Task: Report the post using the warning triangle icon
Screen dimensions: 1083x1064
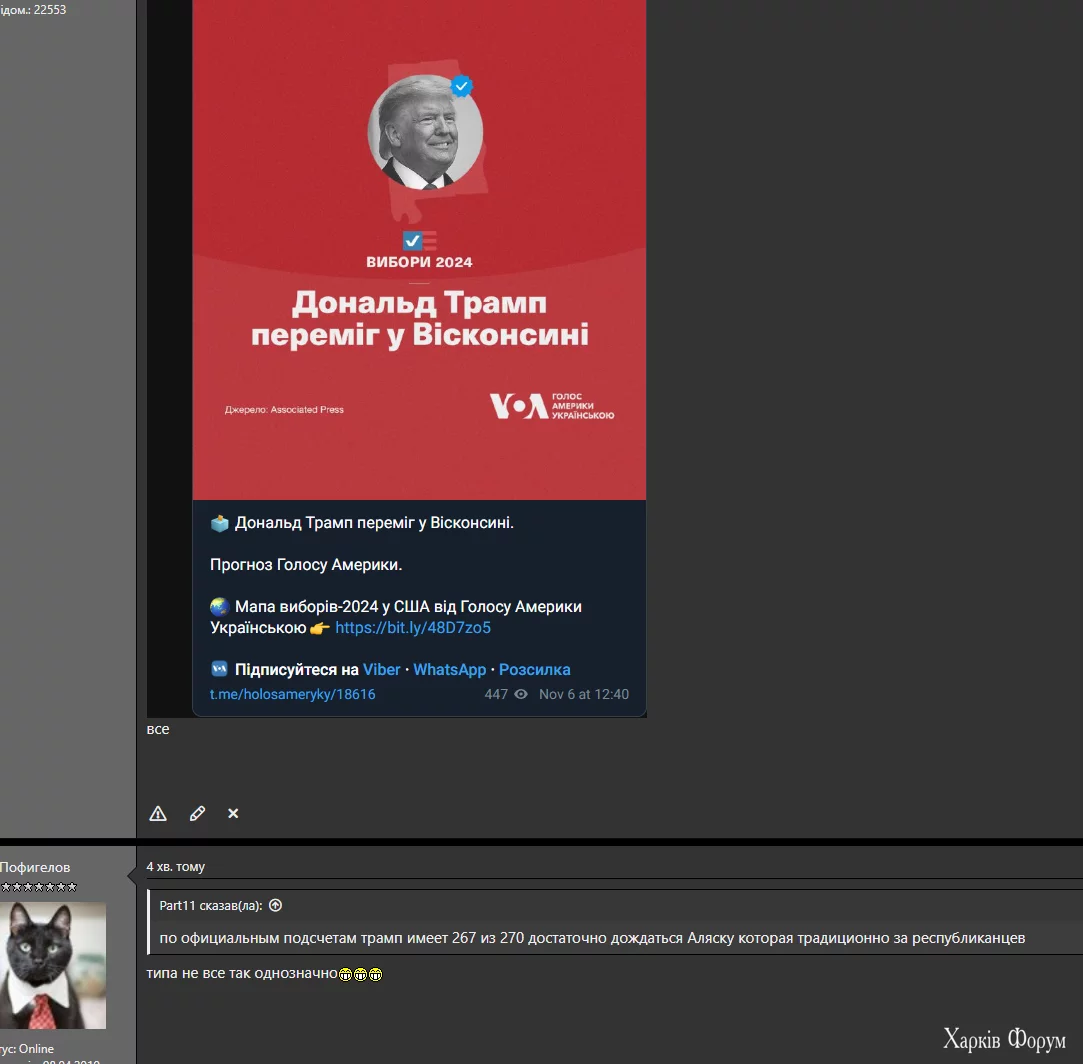Action: click(x=157, y=813)
